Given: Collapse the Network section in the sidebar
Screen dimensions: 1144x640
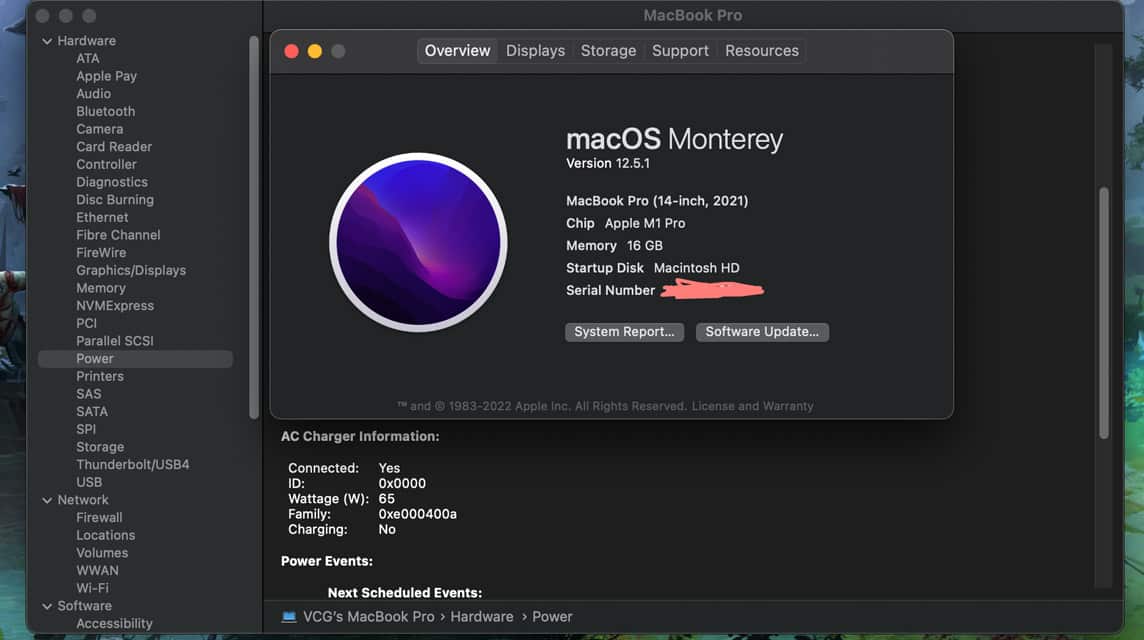Looking at the screenshot, I should pos(47,501).
